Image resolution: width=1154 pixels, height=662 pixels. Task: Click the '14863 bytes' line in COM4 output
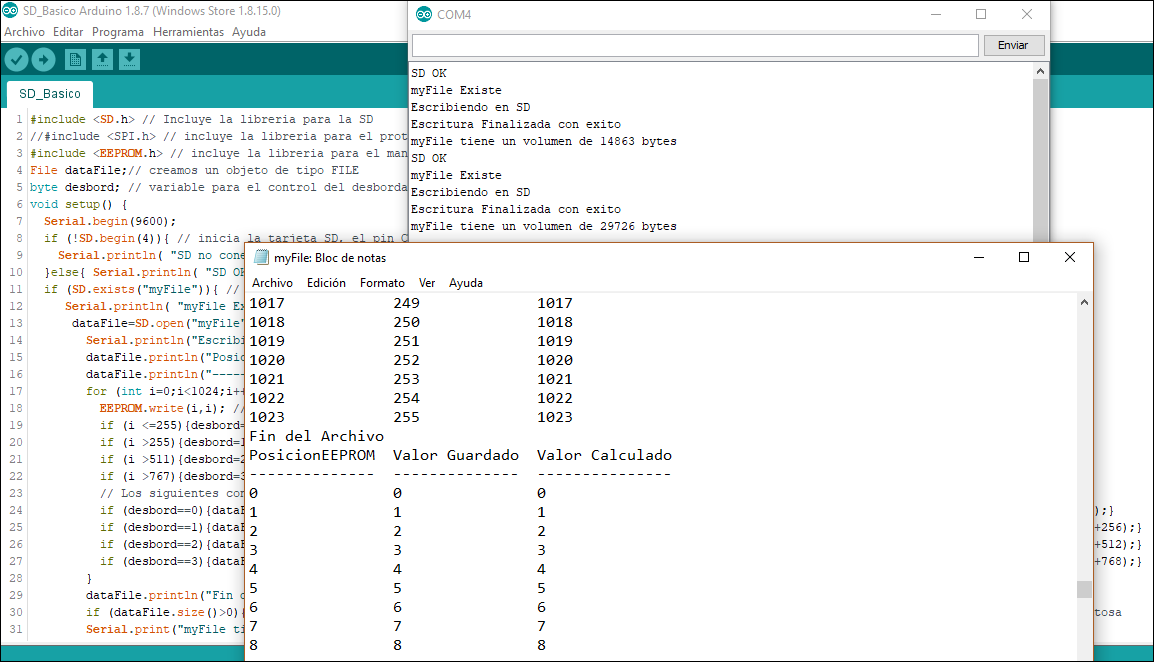pos(543,141)
